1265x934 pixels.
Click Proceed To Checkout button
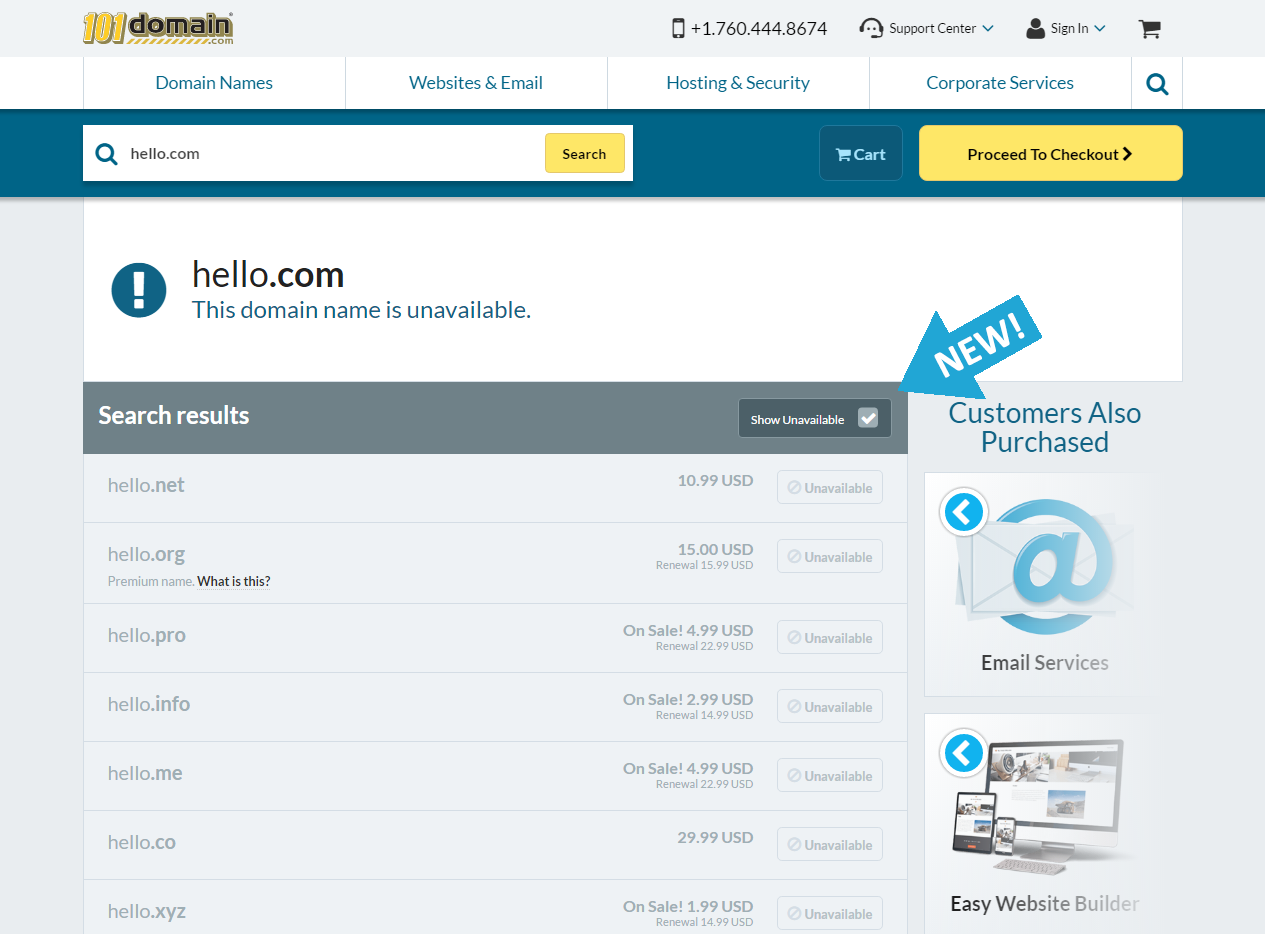coord(1050,153)
